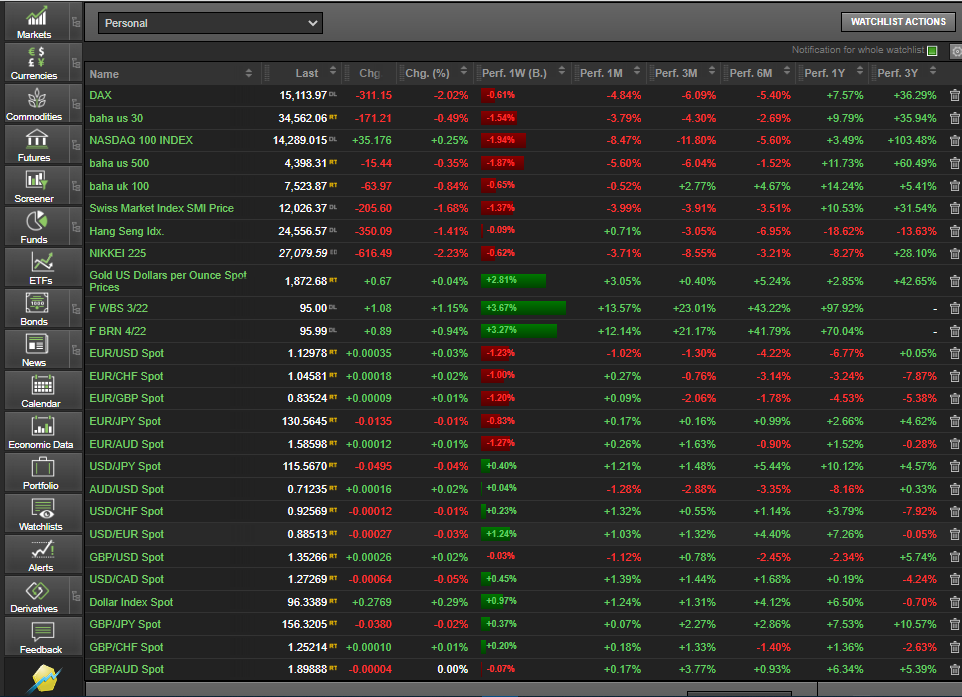Viewport: 962px width, 697px height.
Task: Expand the Personal watchlist dropdown
Action: point(210,22)
